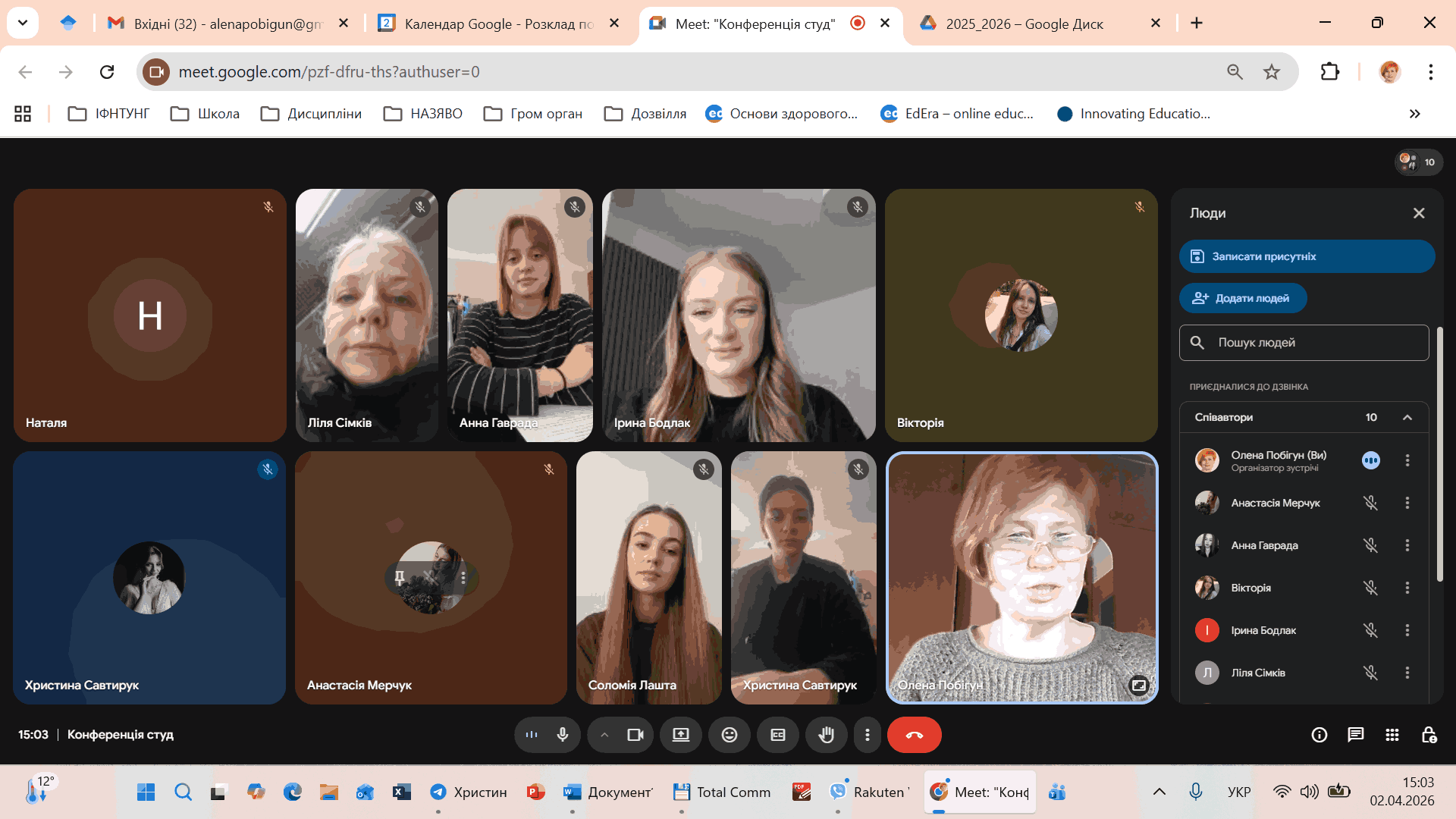Viewport: 1456px width, 819px height.
Task: Open host controls lock icon
Action: click(x=1429, y=735)
